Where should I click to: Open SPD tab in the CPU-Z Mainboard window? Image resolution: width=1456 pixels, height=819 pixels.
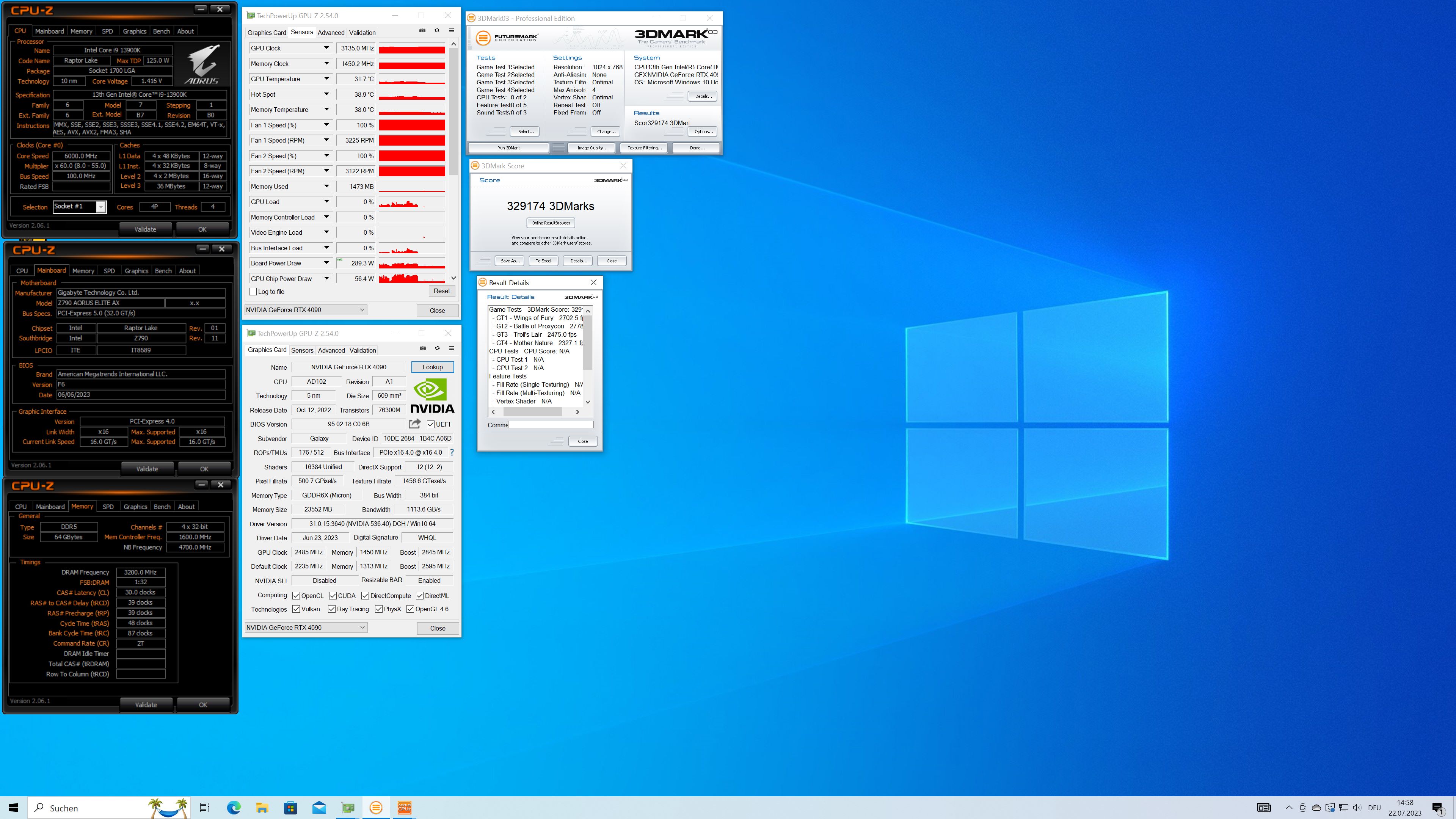point(109,271)
